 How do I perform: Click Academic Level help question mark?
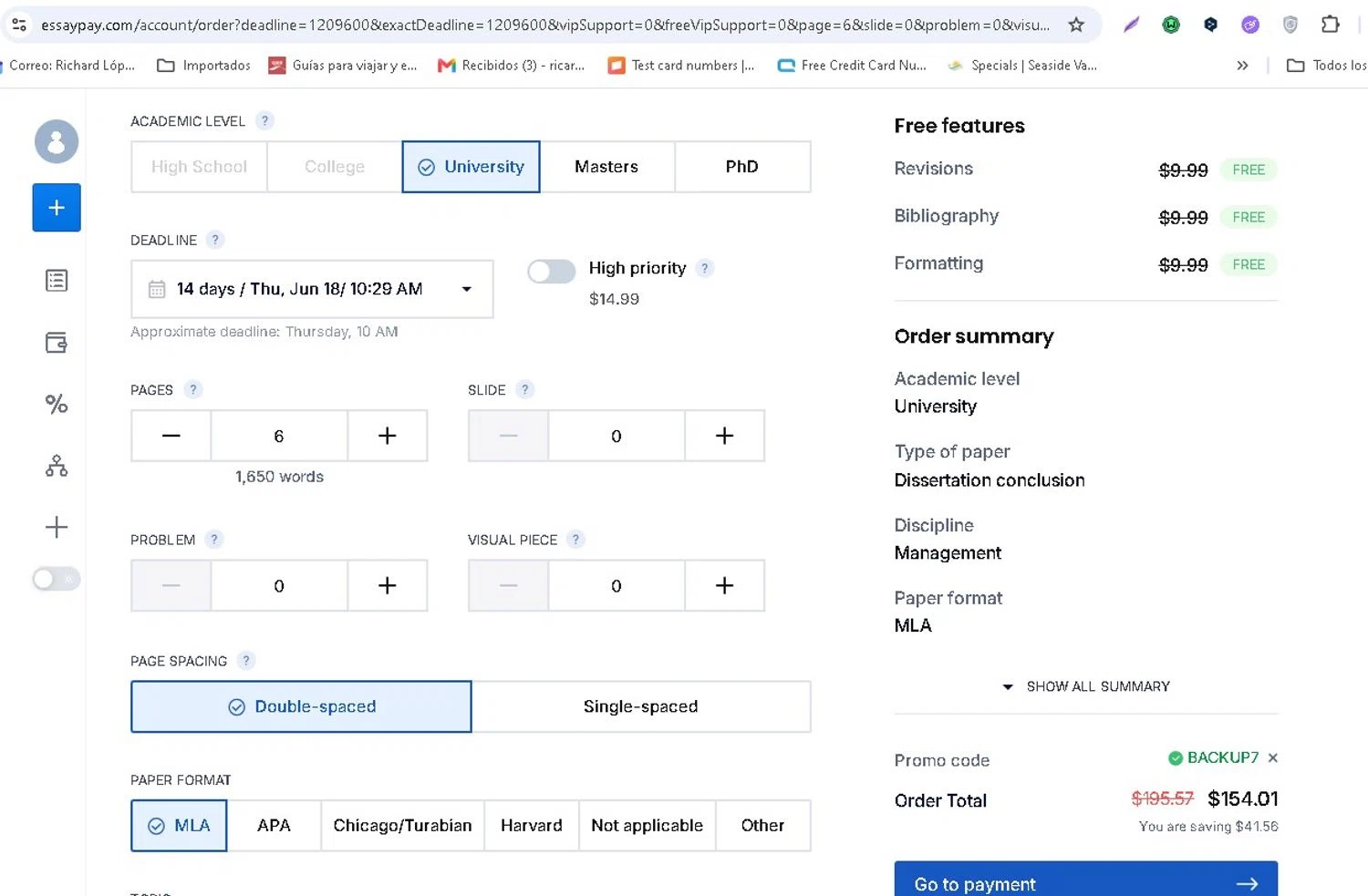[264, 120]
